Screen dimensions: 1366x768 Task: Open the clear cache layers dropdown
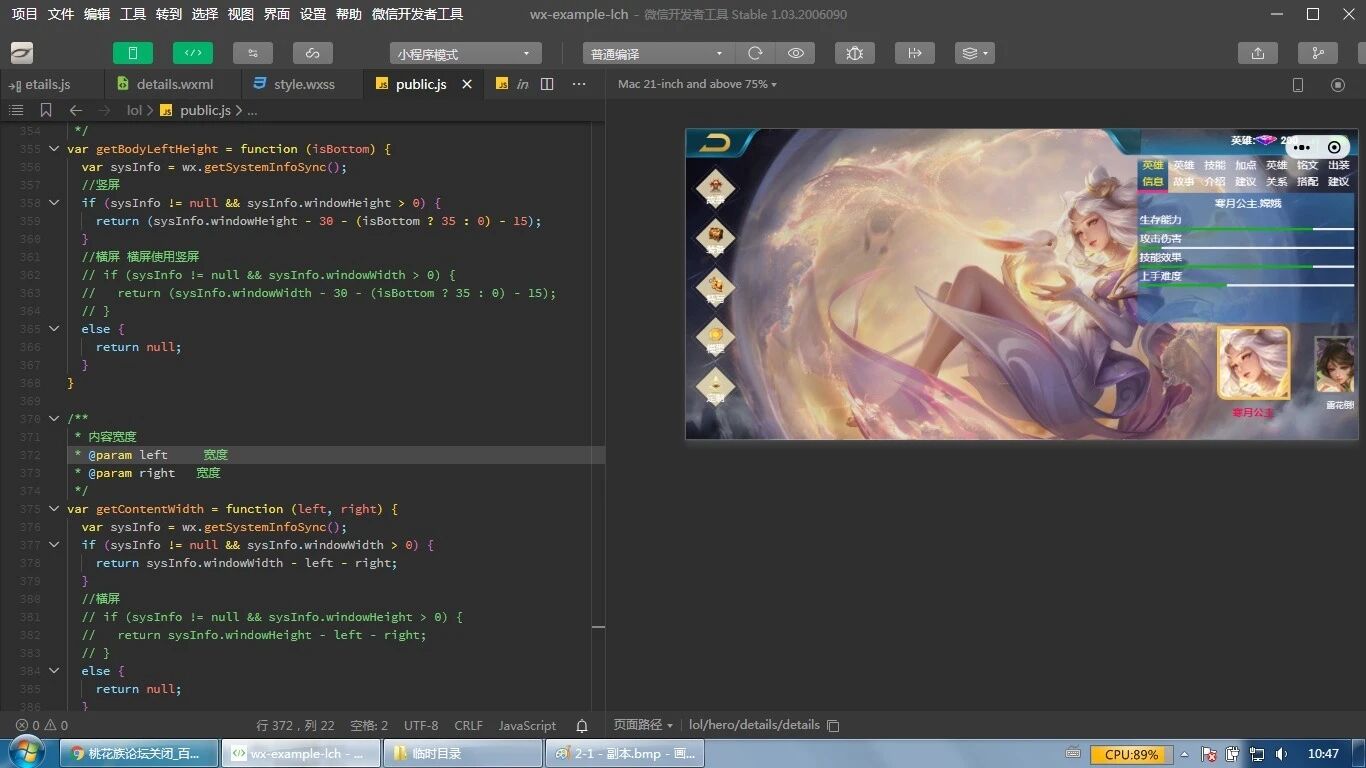975,53
